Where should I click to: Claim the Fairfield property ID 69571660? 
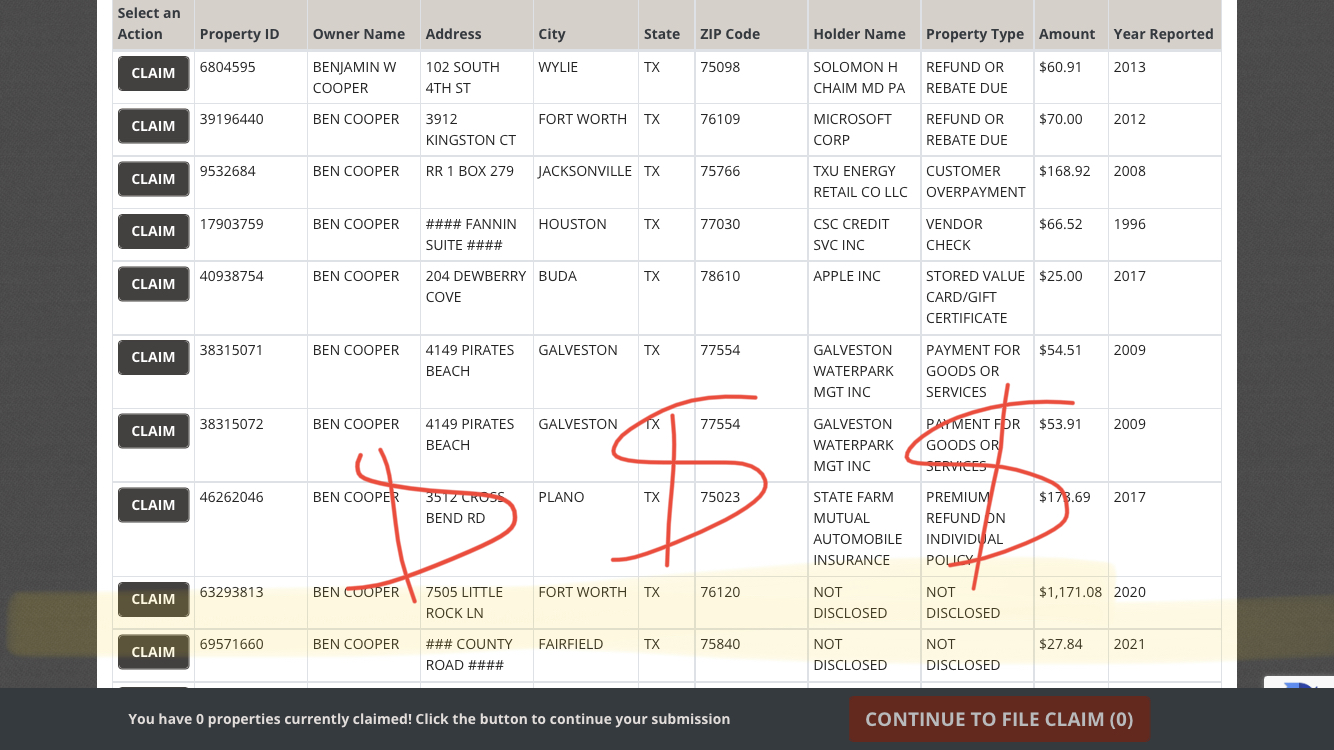click(153, 652)
